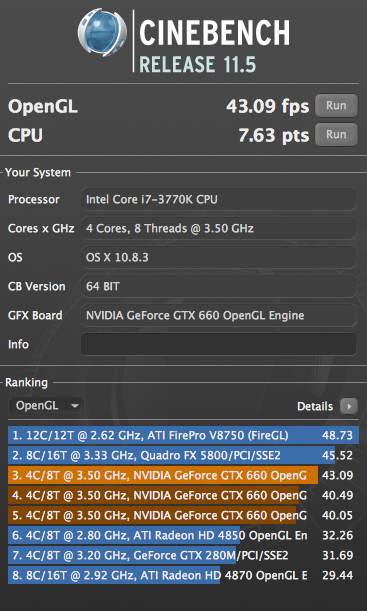This screenshot has height=611, width=367.
Task: Open the OpenGL ranking dropdown
Action: point(46,406)
